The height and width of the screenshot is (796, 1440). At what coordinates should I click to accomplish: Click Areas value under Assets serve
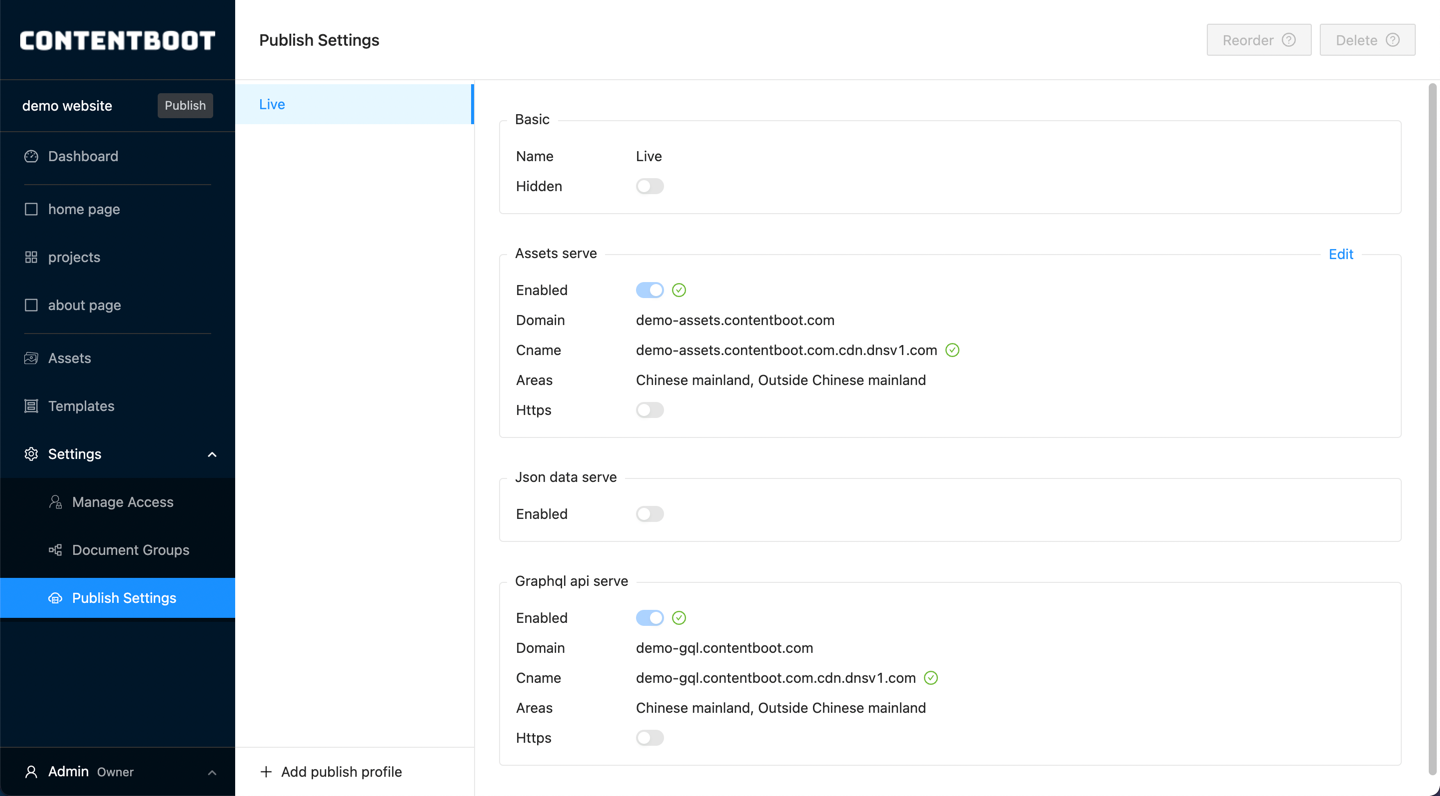pyautogui.click(x=781, y=380)
